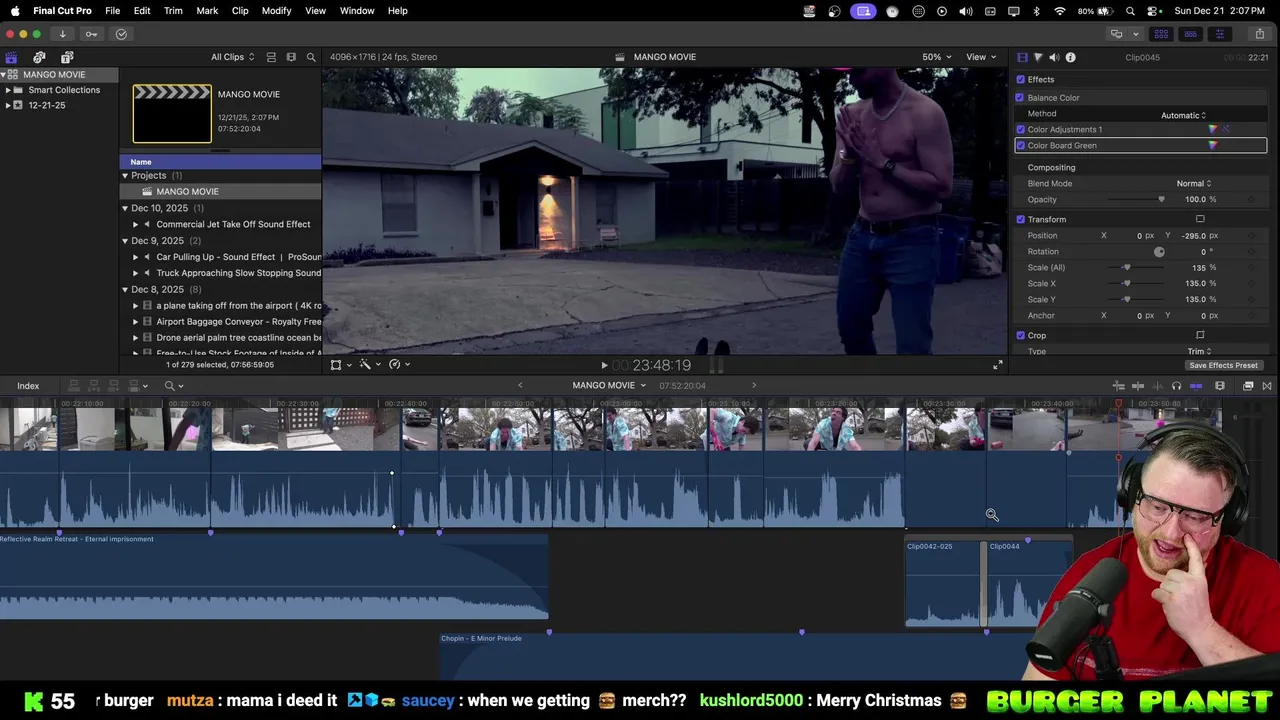Select Commercial Jet Take Off Sound Effect
Screen dimensions: 1280x720
pyautogui.click(x=233, y=224)
